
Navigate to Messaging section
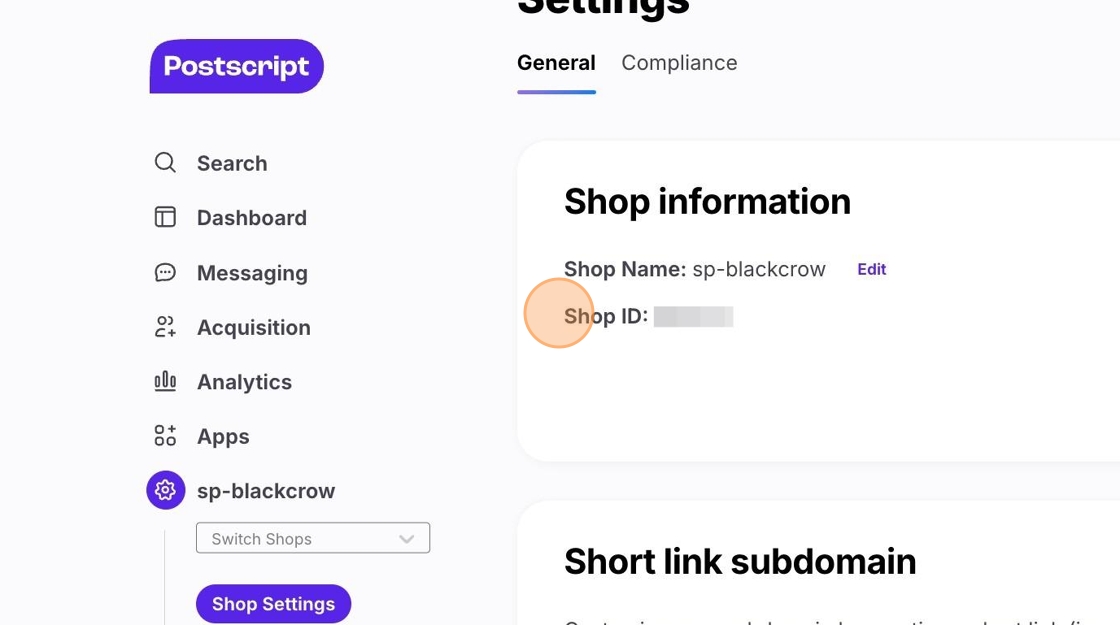(x=252, y=273)
